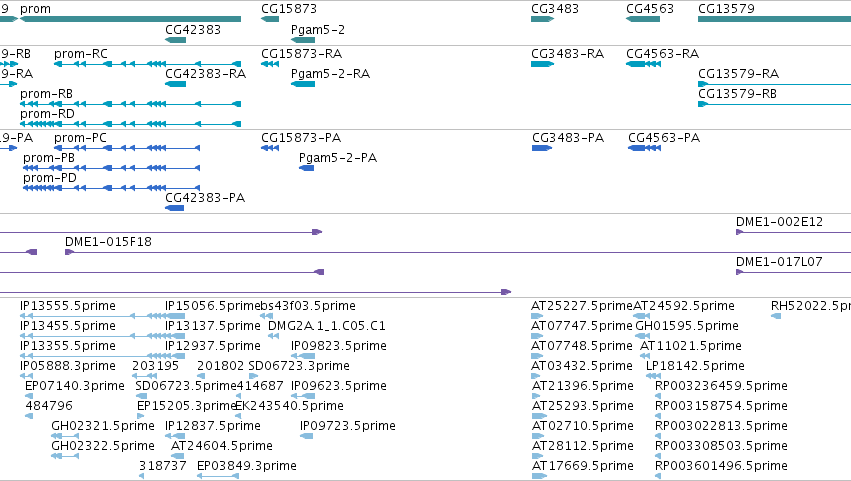Click the IP13355.5prime EST label
The width and height of the screenshot is (851, 481).
click(68, 346)
